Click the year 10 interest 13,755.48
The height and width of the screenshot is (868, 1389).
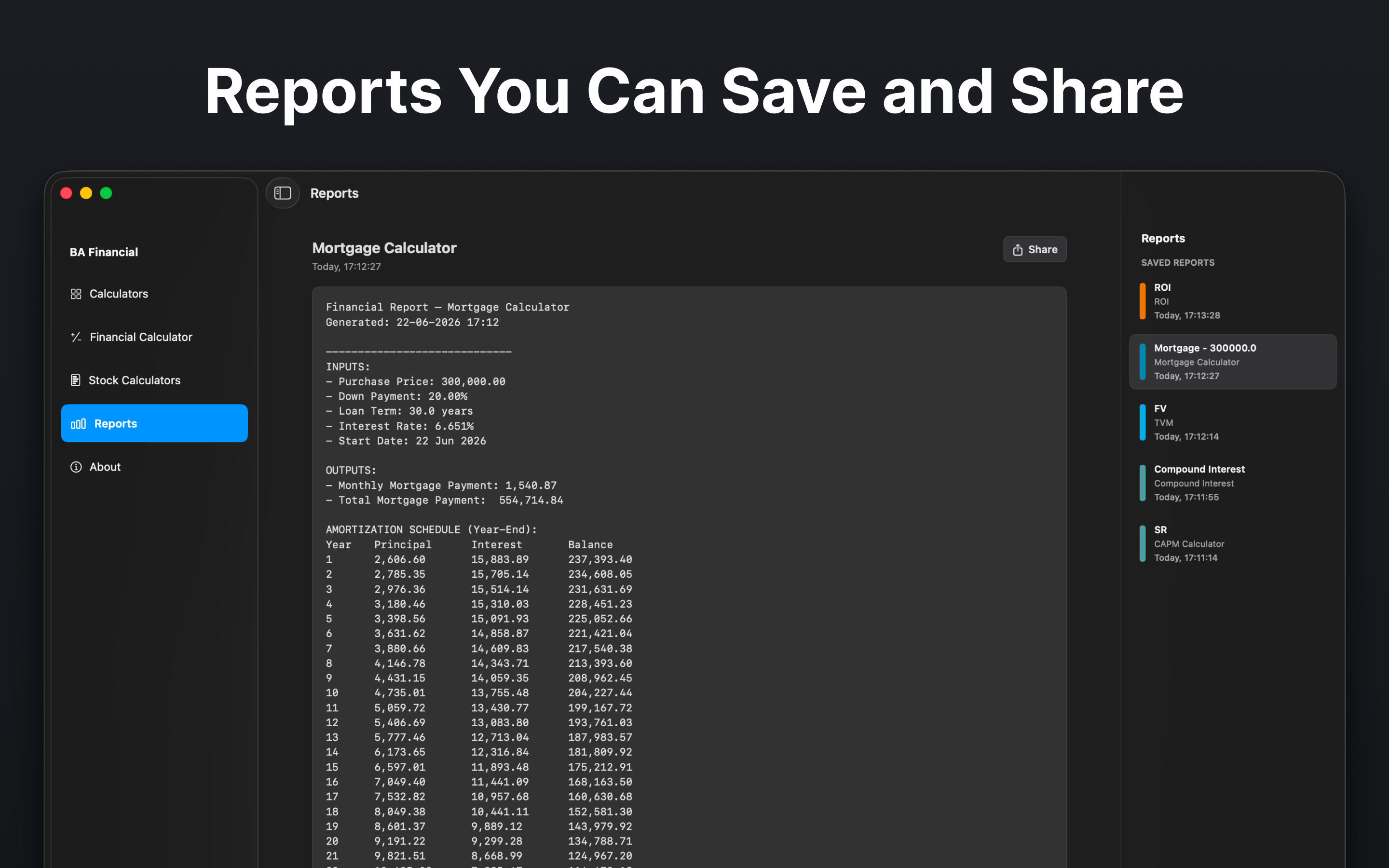pyautogui.click(x=500, y=692)
